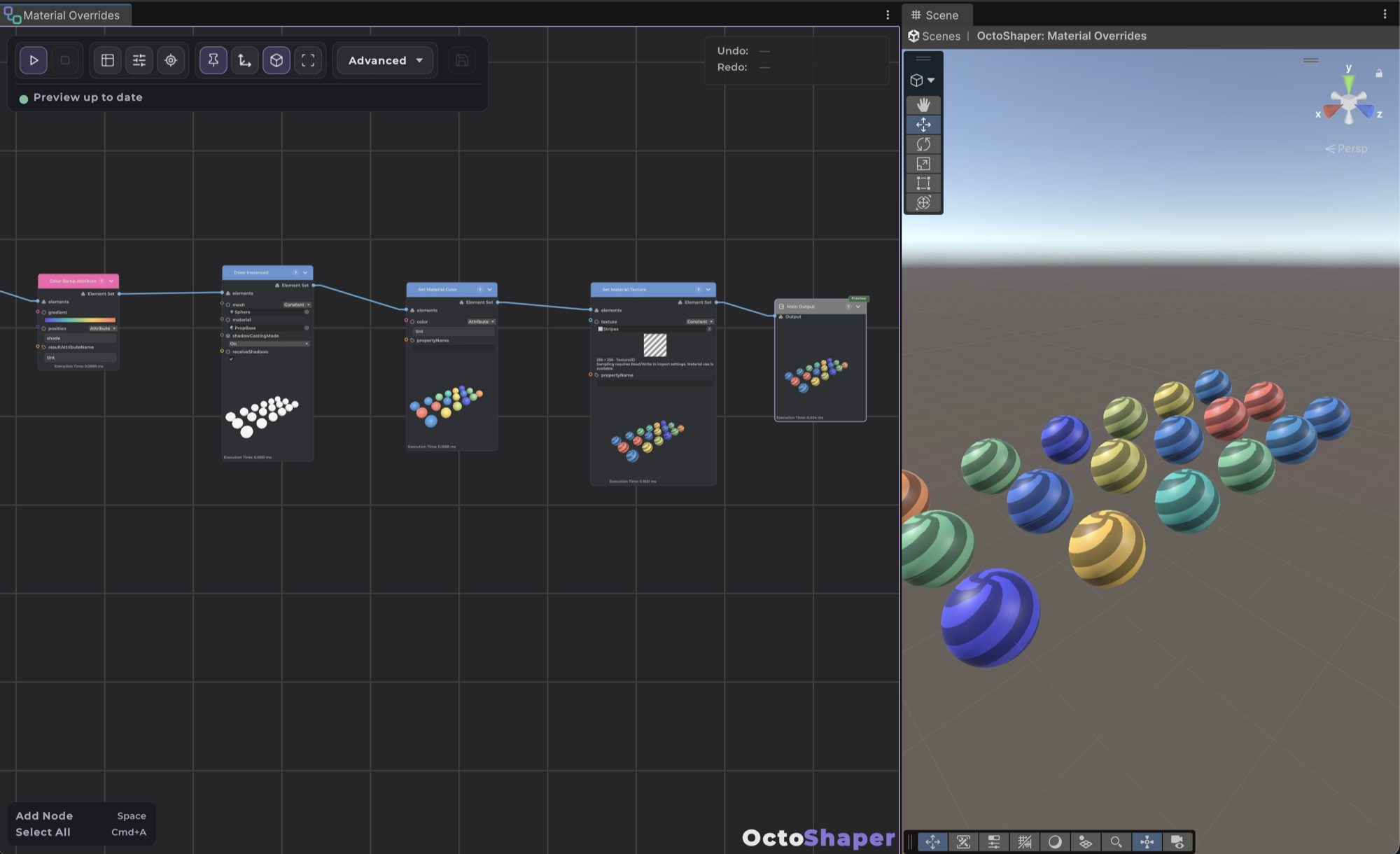This screenshot has width=1400, height=854.
Task: Click the axis origin icon in toolbar
Action: coord(245,60)
